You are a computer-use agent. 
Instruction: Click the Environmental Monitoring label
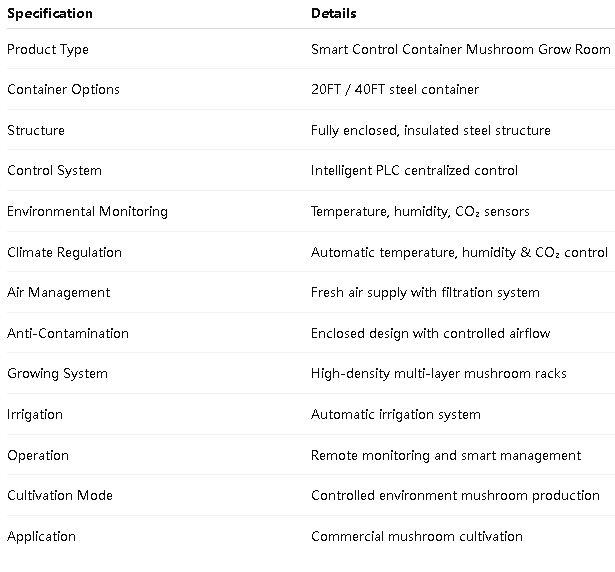(x=87, y=212)
